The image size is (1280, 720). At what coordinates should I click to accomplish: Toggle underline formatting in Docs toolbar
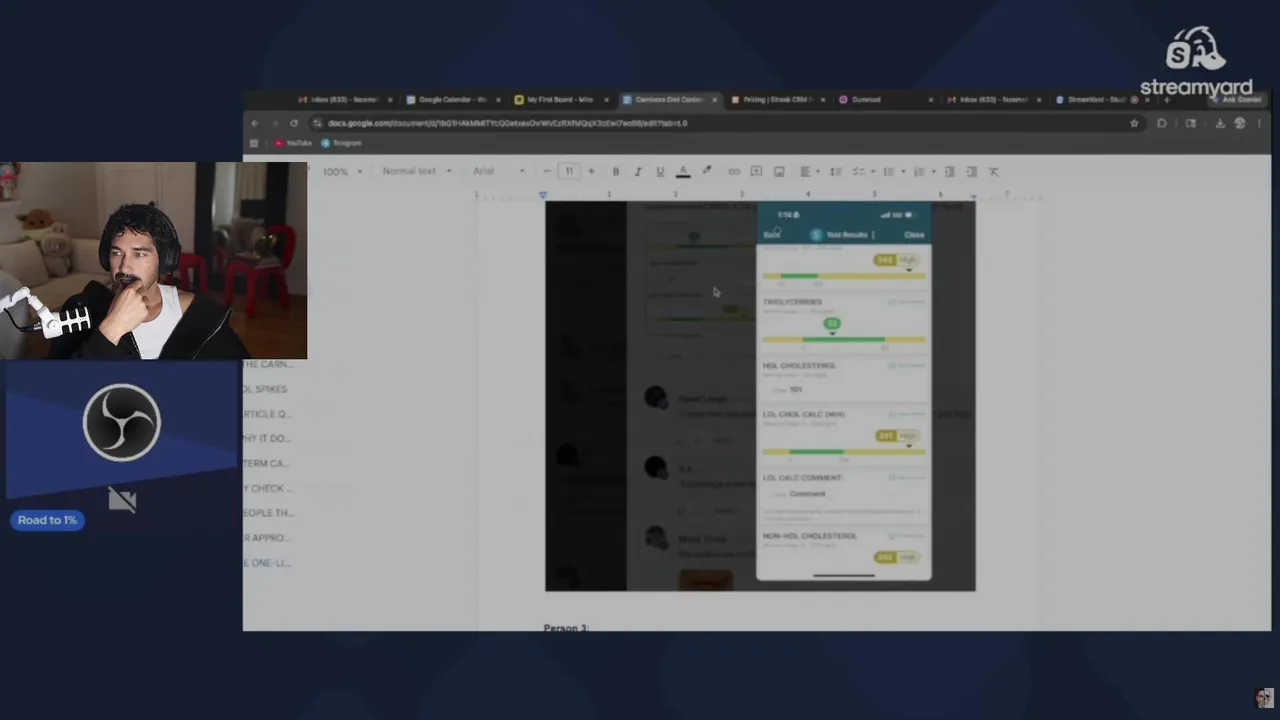point(660,171)
